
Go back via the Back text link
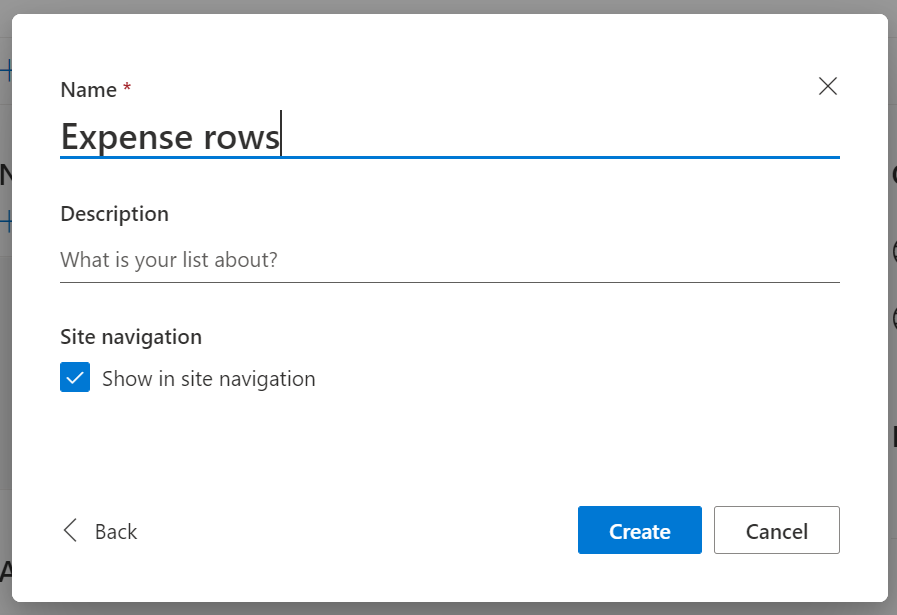click(116, 531)
